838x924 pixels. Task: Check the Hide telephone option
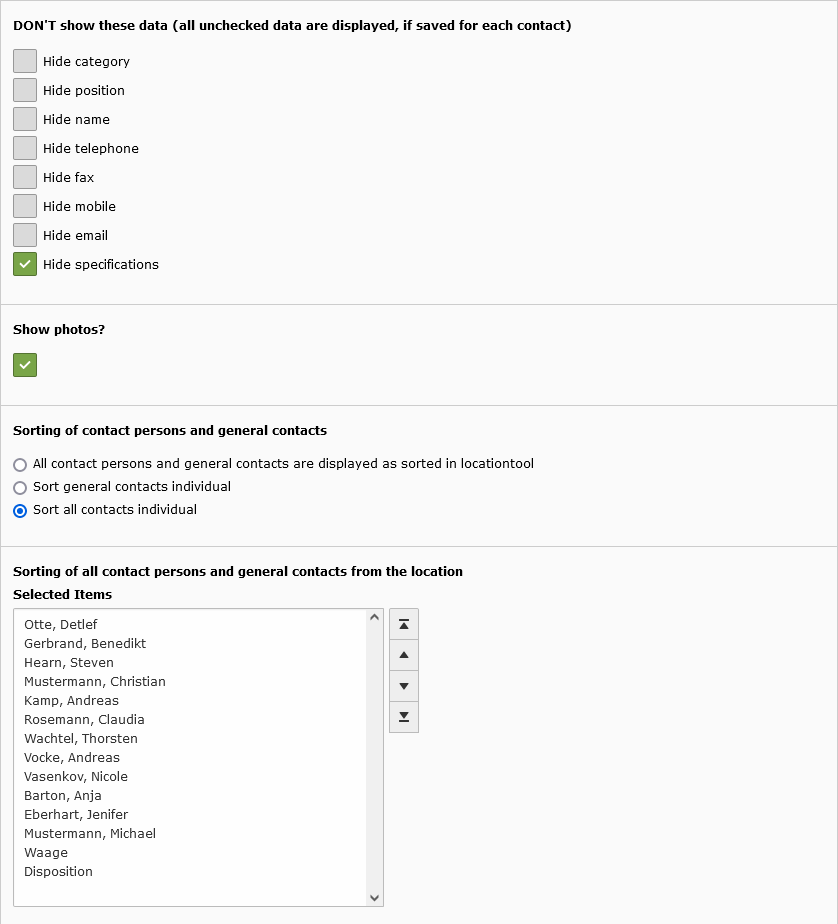click(25, 148)
